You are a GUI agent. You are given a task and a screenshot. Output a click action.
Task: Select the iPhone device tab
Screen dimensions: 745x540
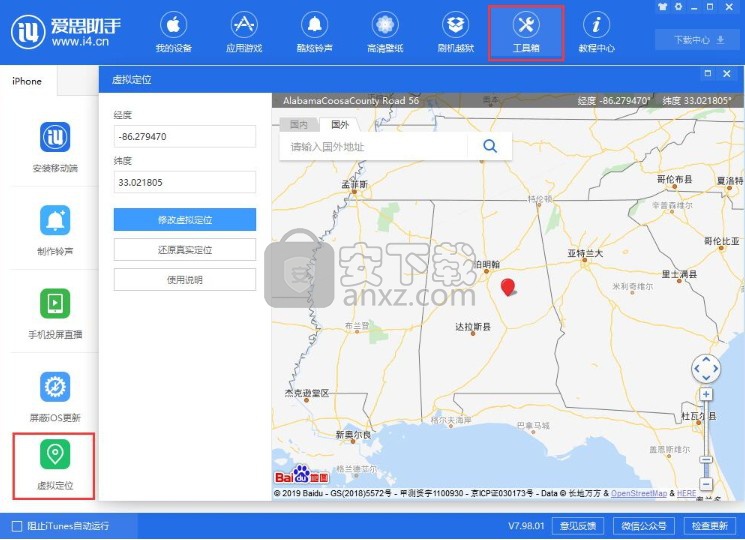click(x=27, y=81)
